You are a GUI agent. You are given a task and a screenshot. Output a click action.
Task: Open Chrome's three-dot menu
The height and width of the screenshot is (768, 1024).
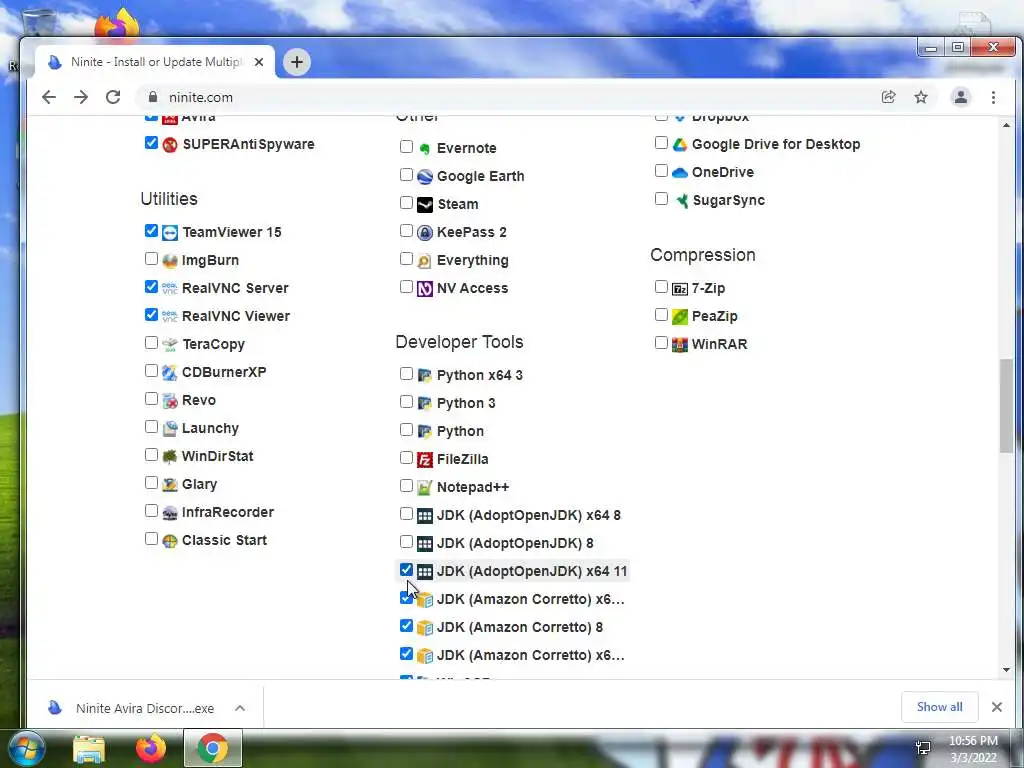(x=993, y=97)
